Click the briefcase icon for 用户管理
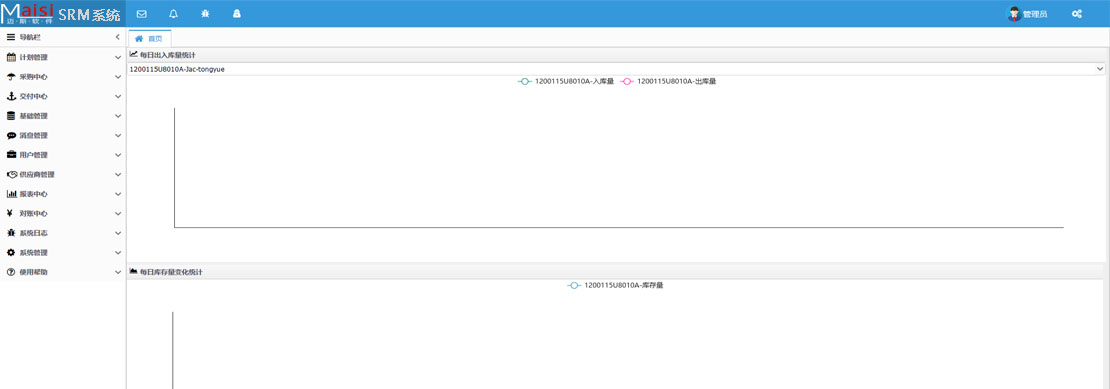 [11, 154]
